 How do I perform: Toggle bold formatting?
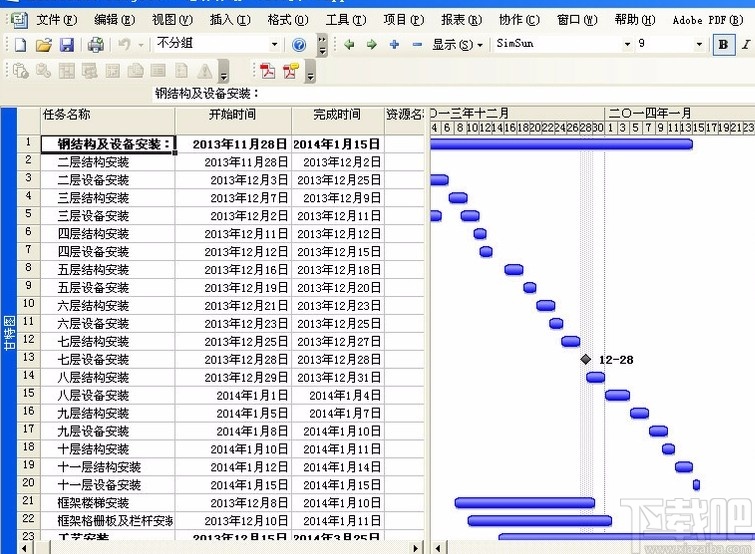tap(723, 45)
